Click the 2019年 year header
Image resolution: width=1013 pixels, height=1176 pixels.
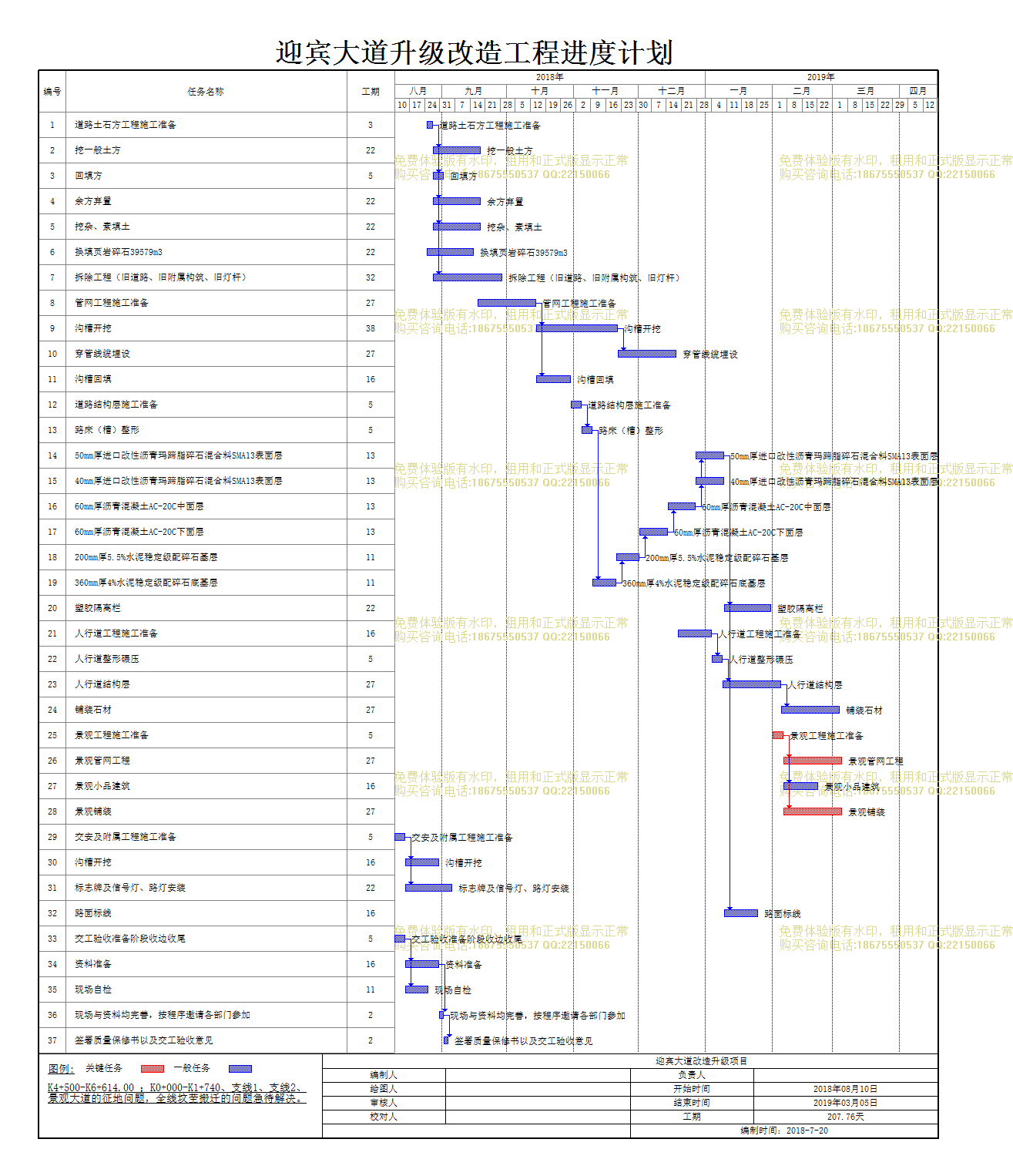point(821,77)
